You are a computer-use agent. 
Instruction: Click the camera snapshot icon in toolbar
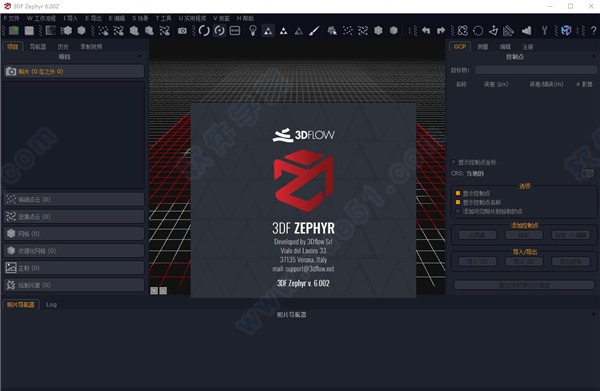pyautogui.click(x=182, y=31)
